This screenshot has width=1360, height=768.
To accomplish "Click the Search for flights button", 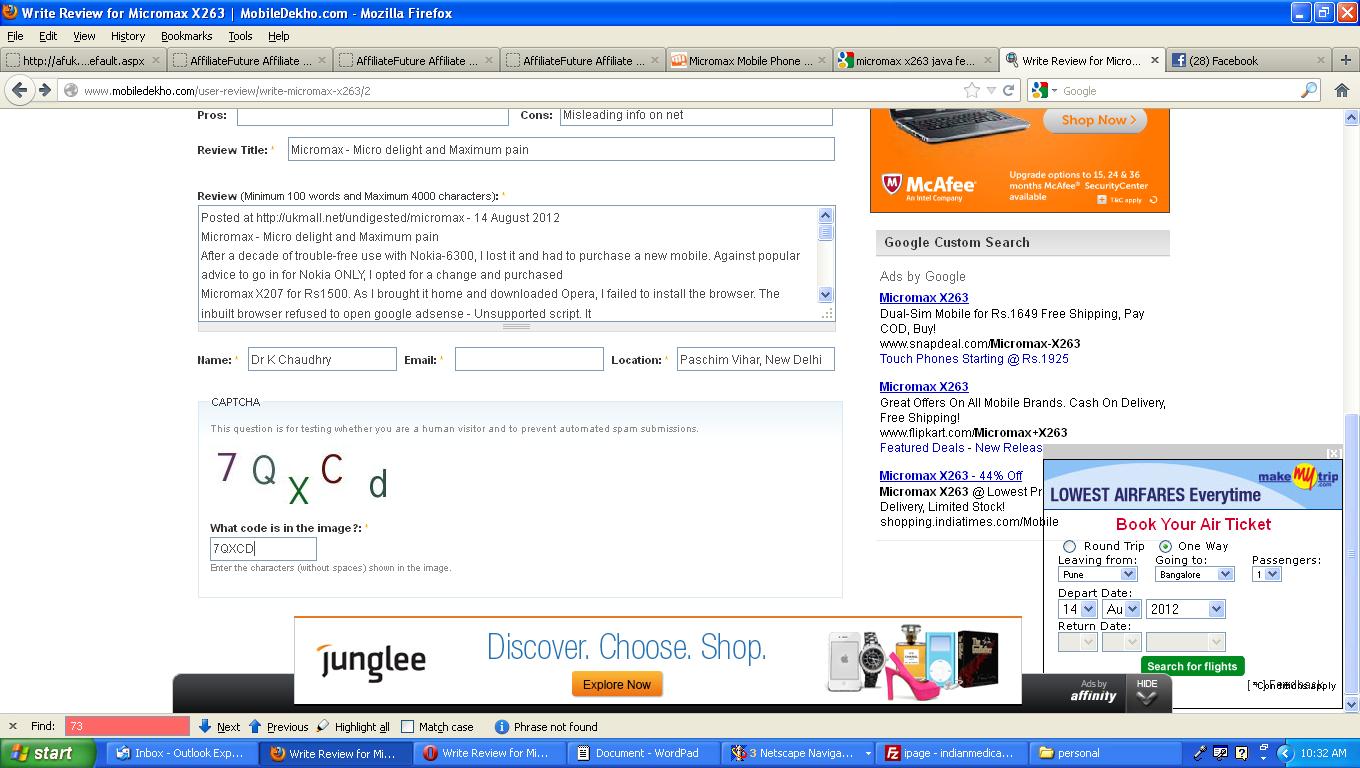I will 1192,666.
